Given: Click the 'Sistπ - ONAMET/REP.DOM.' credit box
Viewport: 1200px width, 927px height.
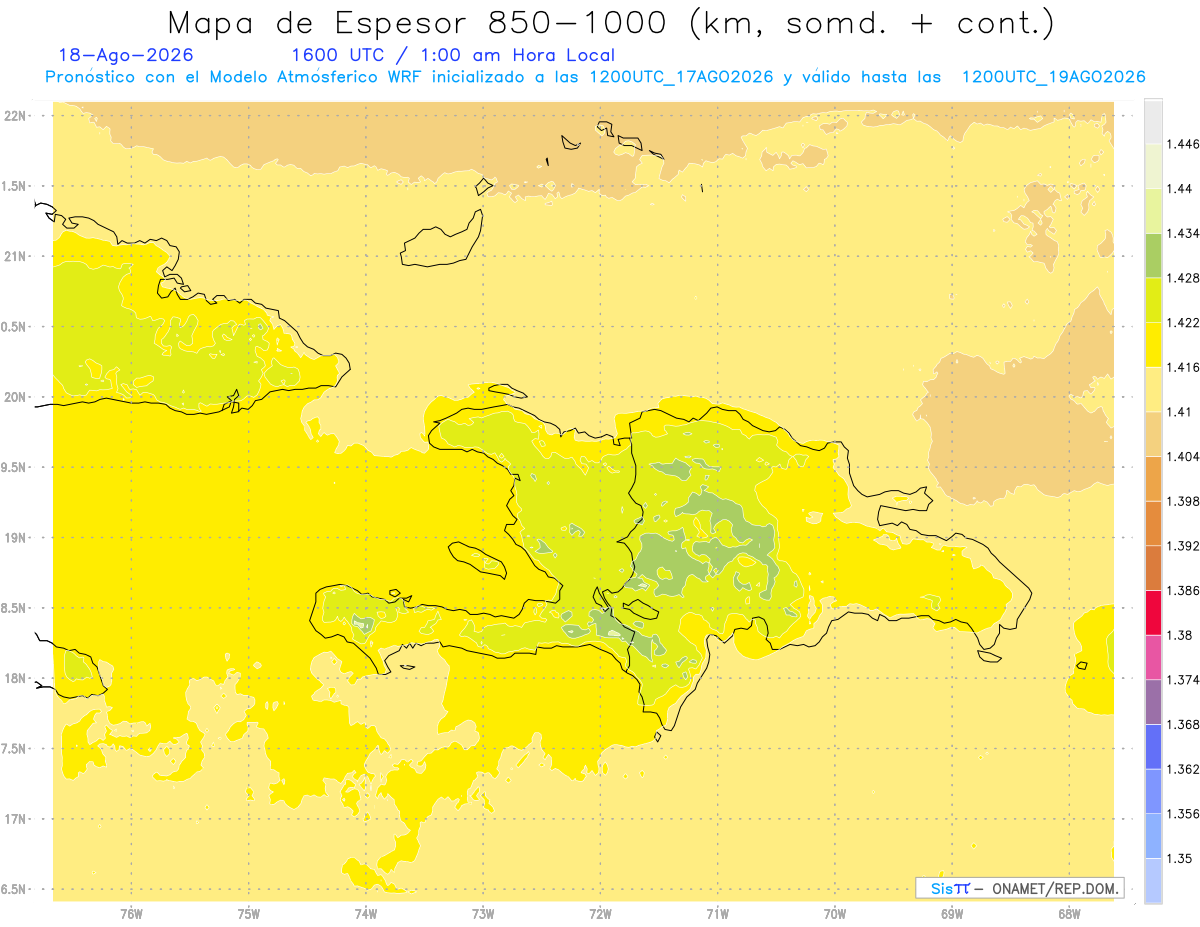Looking at the screenshot, I should point(1019,888).
